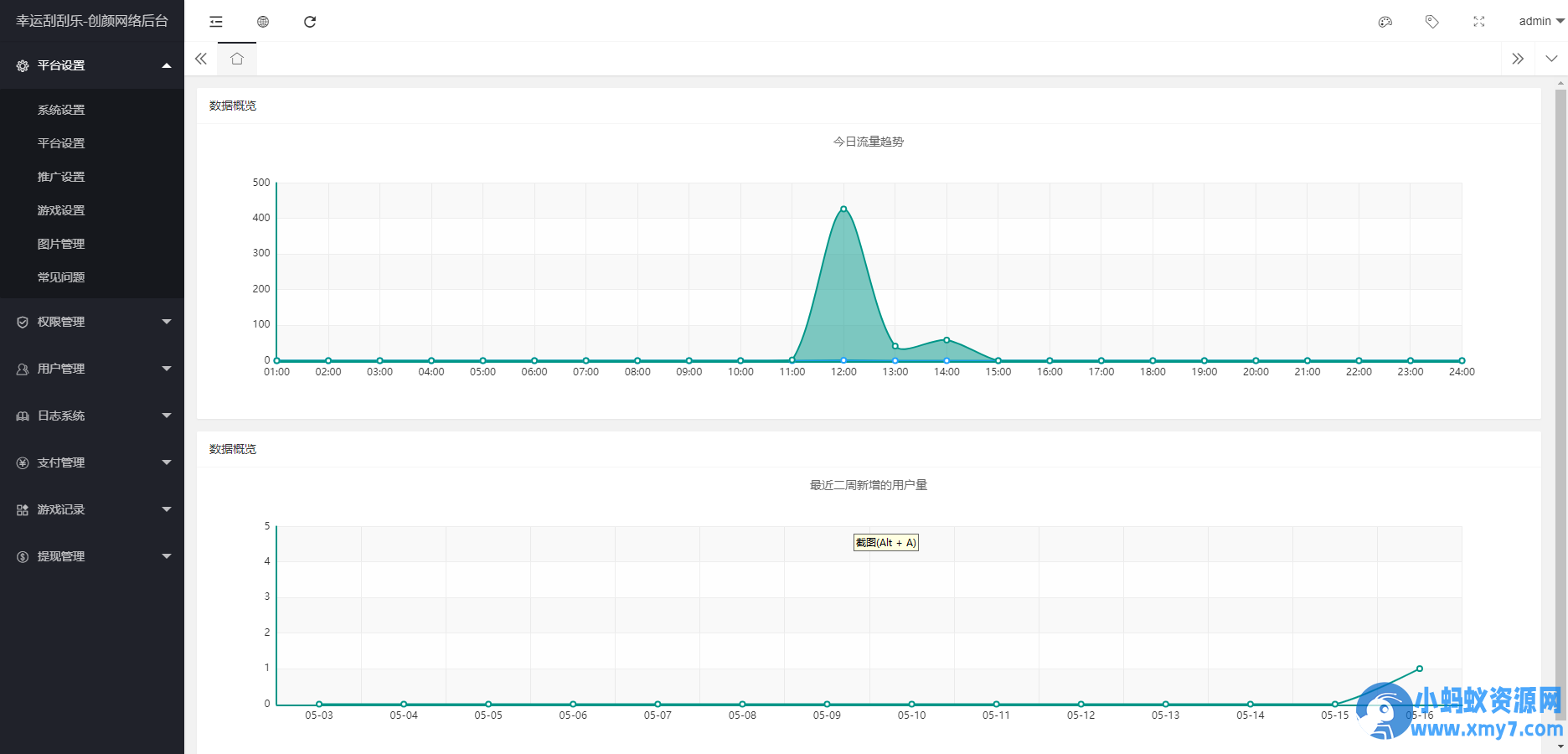Collapse the 平台设置 menu group arrow

point(167,65)
